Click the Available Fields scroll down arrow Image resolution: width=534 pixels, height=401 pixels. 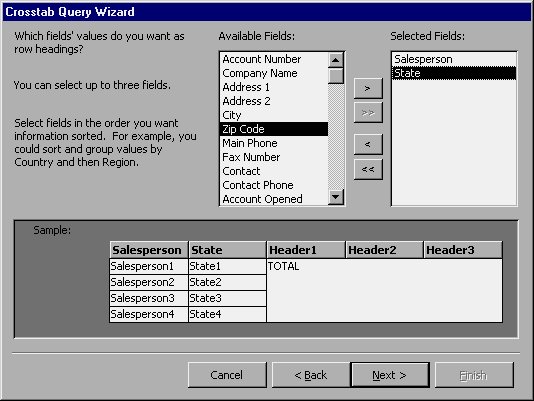click(x=336, y=197)
